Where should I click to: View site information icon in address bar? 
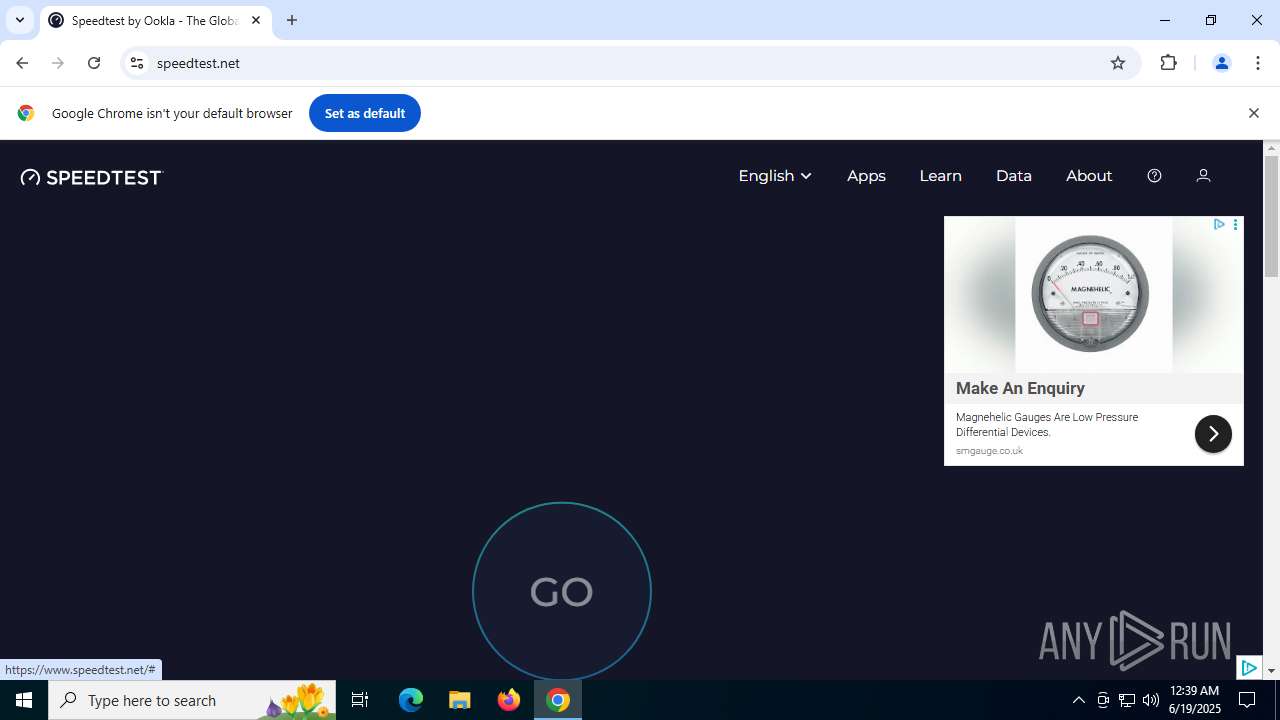(x=137, y=63)
